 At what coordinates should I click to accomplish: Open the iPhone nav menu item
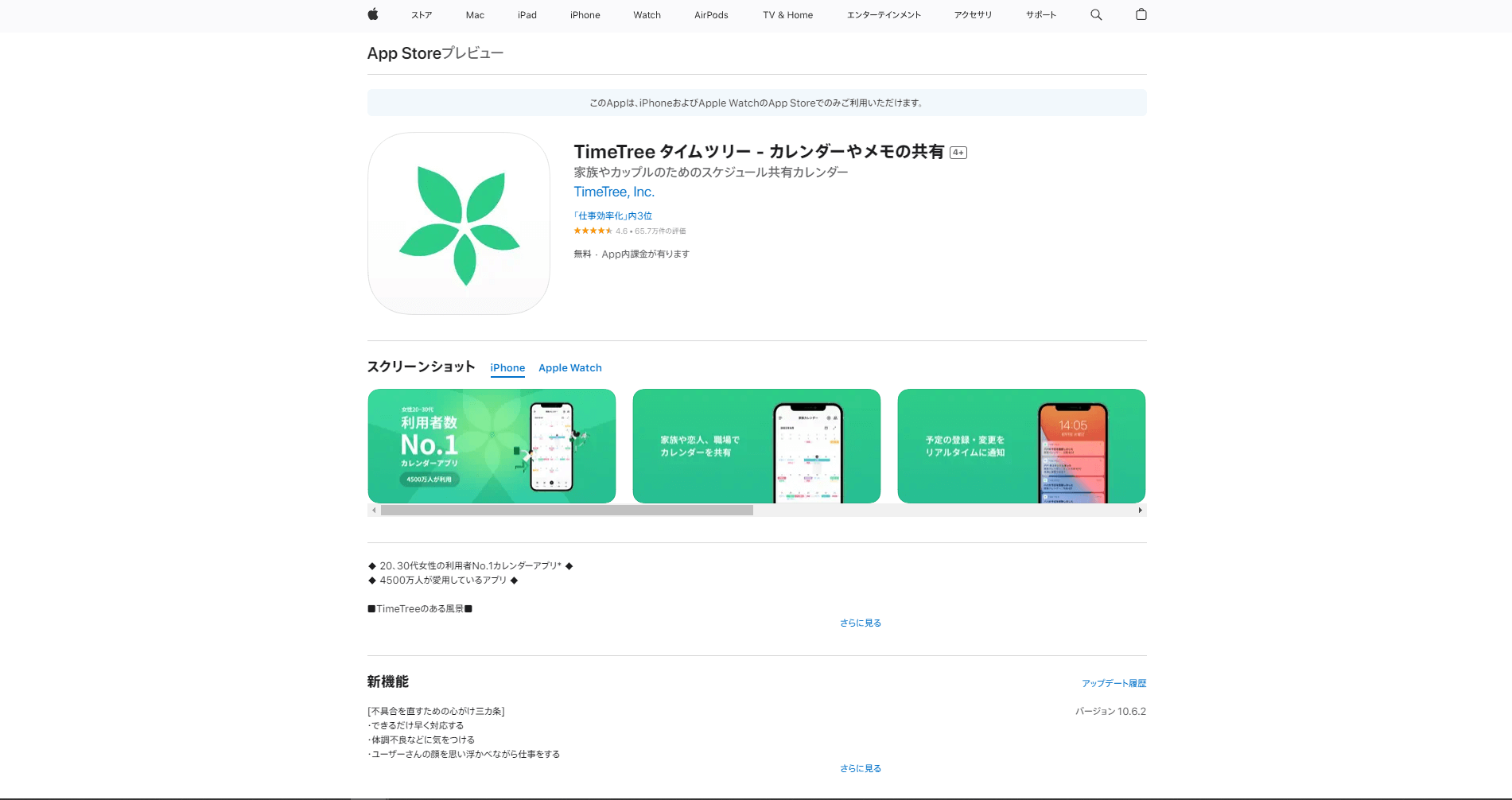(x=585, y=15)
